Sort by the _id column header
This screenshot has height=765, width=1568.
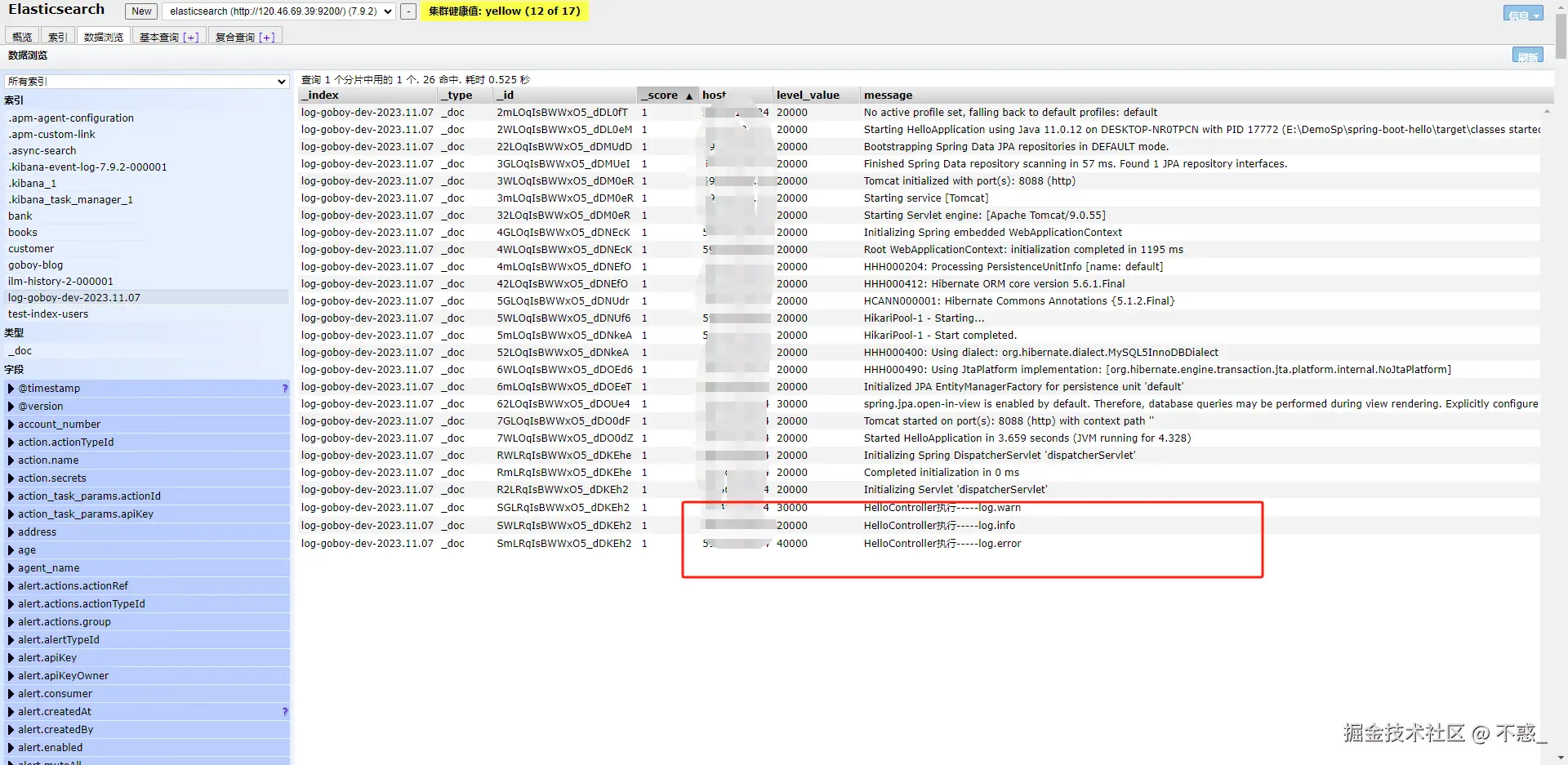click(565, 96)
